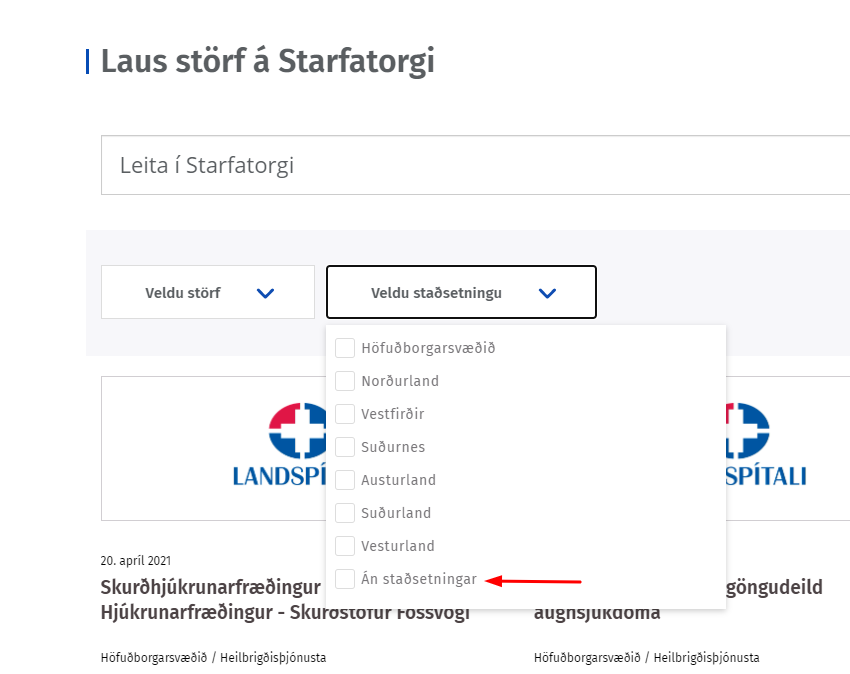Open the Veldu störf dropdown
This screenshot has height=674, width=850.
pyautogui.click(x=208, y=292)
